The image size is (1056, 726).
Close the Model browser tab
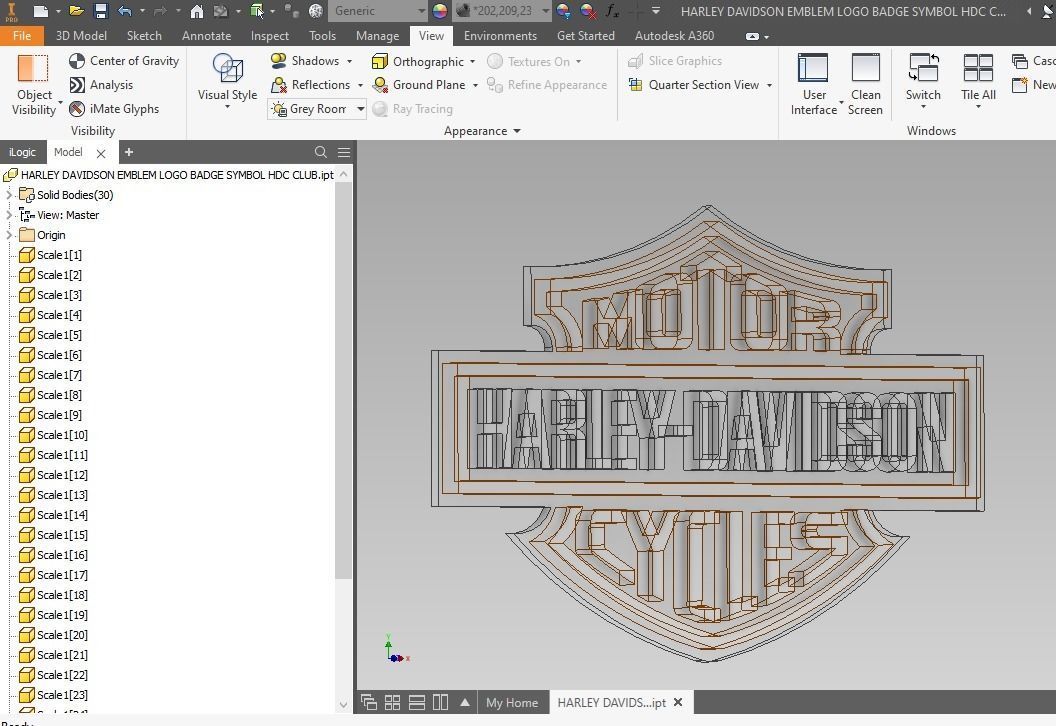click(x=101, y=154)
